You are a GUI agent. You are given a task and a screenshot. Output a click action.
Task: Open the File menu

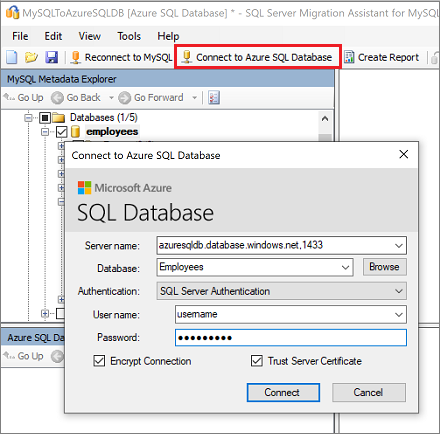click(20, 36)
